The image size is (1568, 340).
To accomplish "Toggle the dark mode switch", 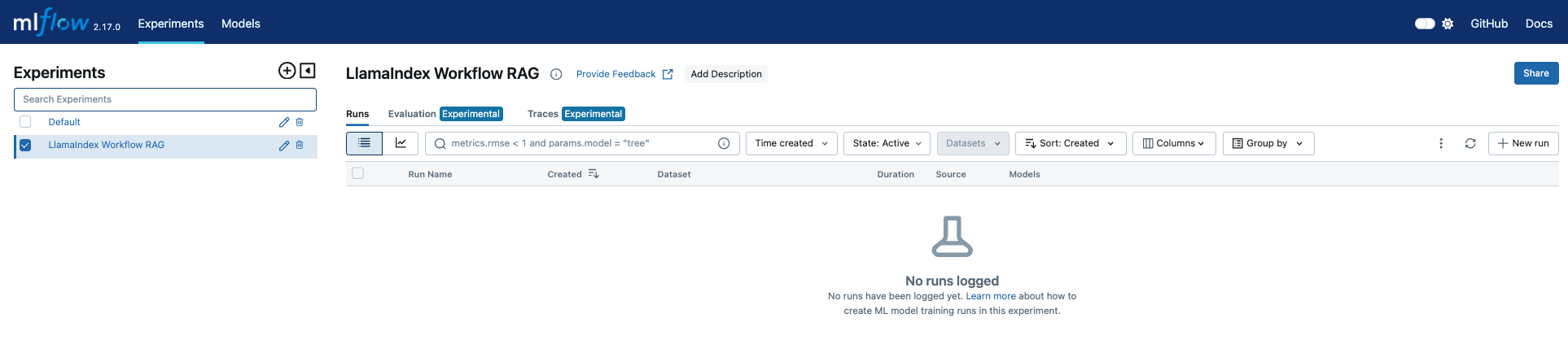I will coord(1425,24).
